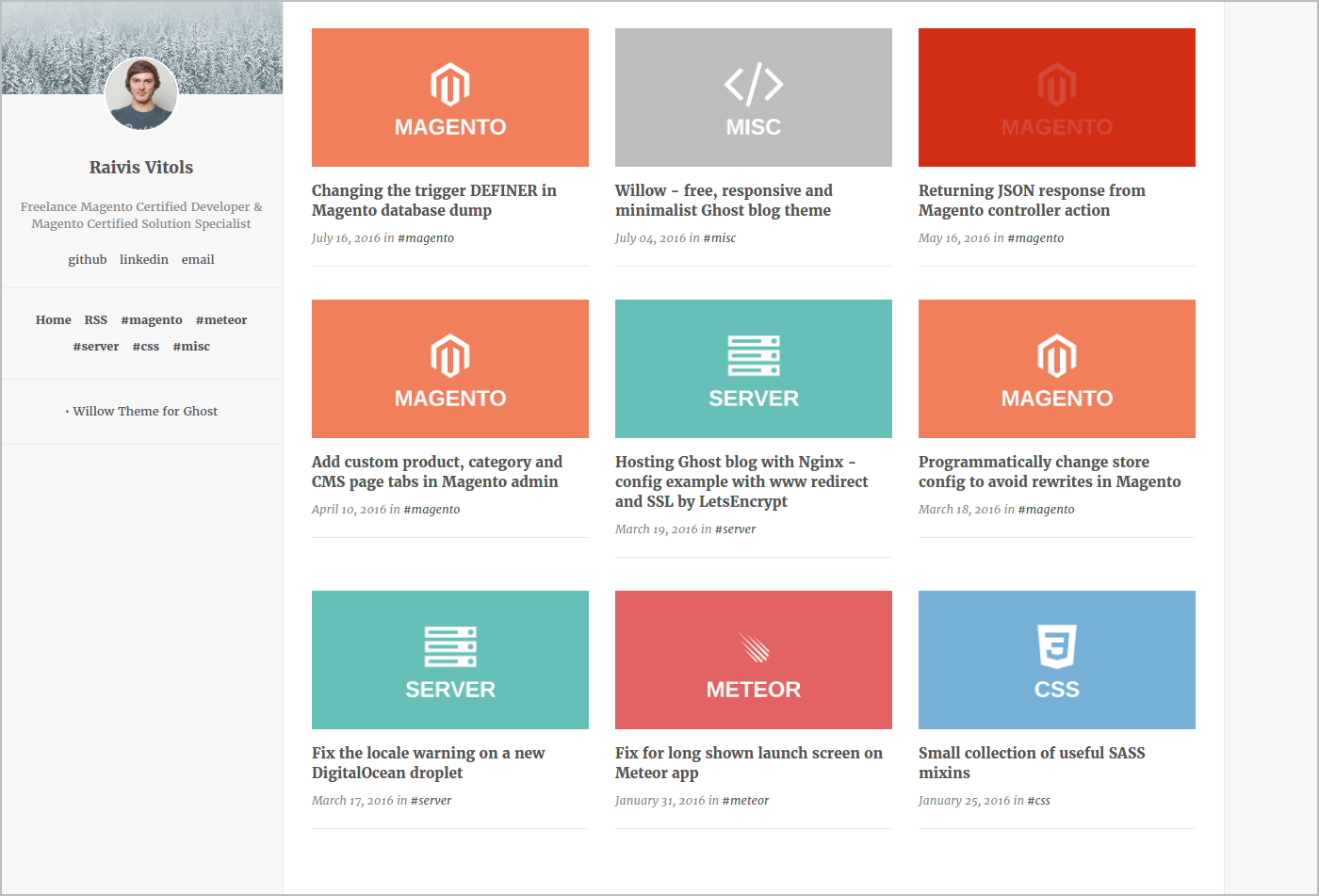The image size is (1319, 896).
Task: Click faded Magento icon on the red card
Action: pyautogui.click(x=1057, y=85)
